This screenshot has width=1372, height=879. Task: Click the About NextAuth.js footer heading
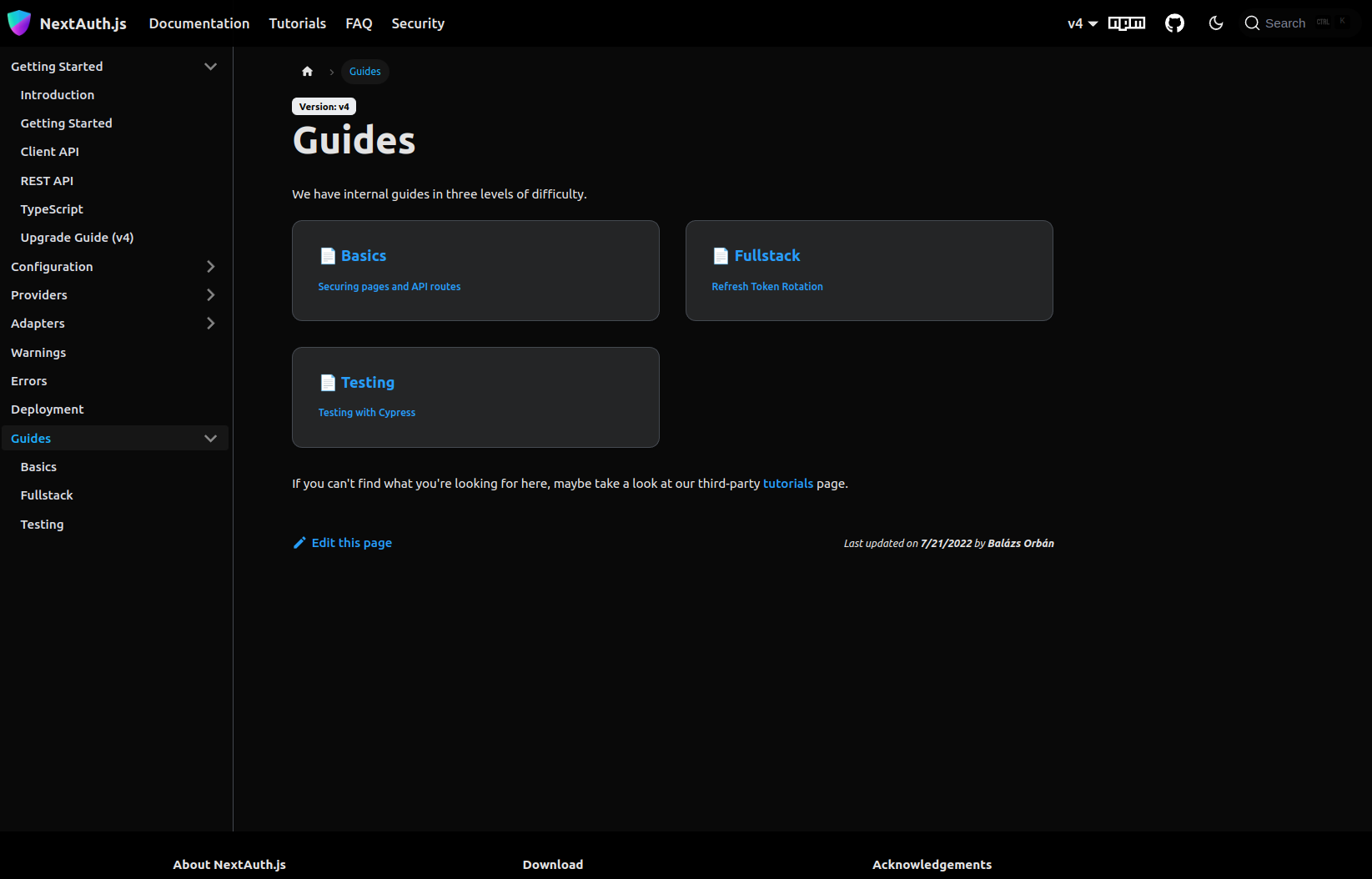pyautogui.click(x=229, y=865)
